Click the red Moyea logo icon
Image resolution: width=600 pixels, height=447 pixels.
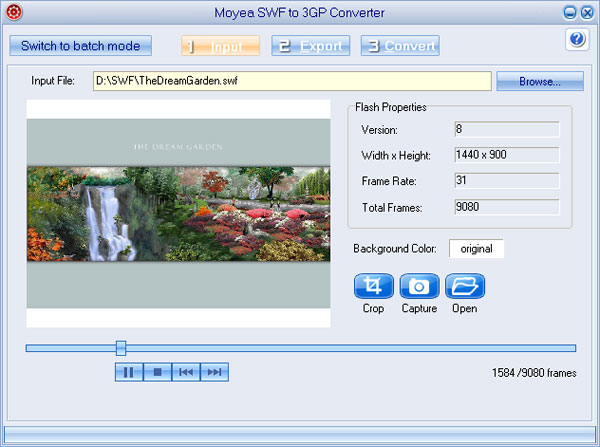point(14,12)
